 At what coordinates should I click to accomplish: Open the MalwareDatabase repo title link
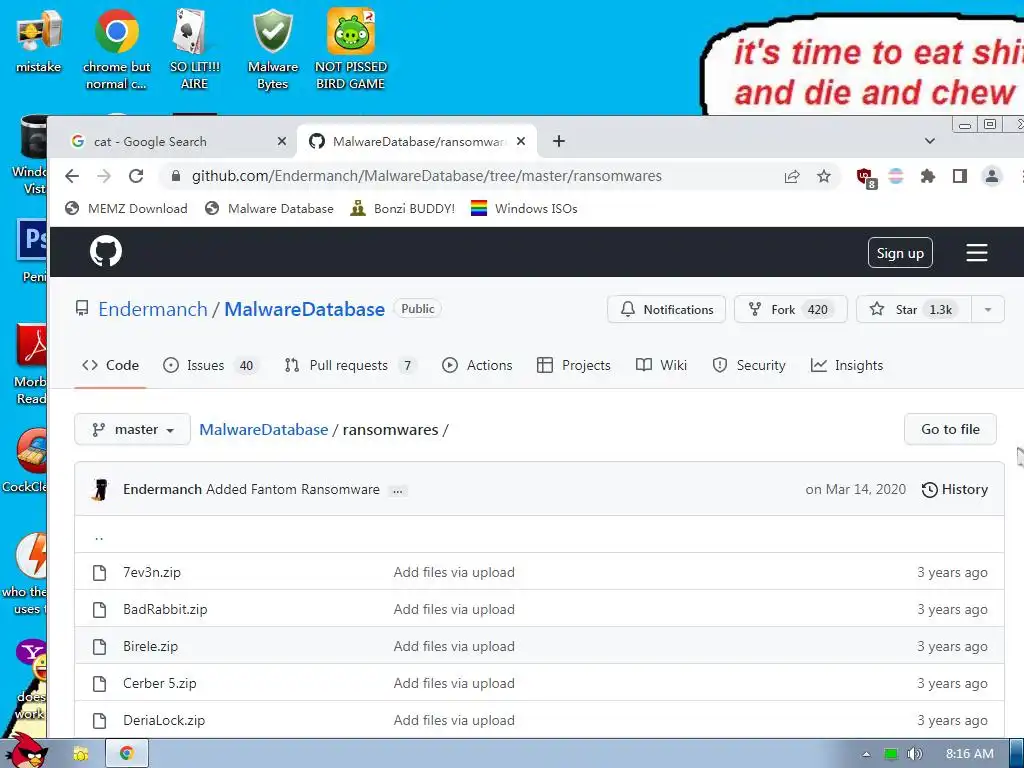point(304,309)
